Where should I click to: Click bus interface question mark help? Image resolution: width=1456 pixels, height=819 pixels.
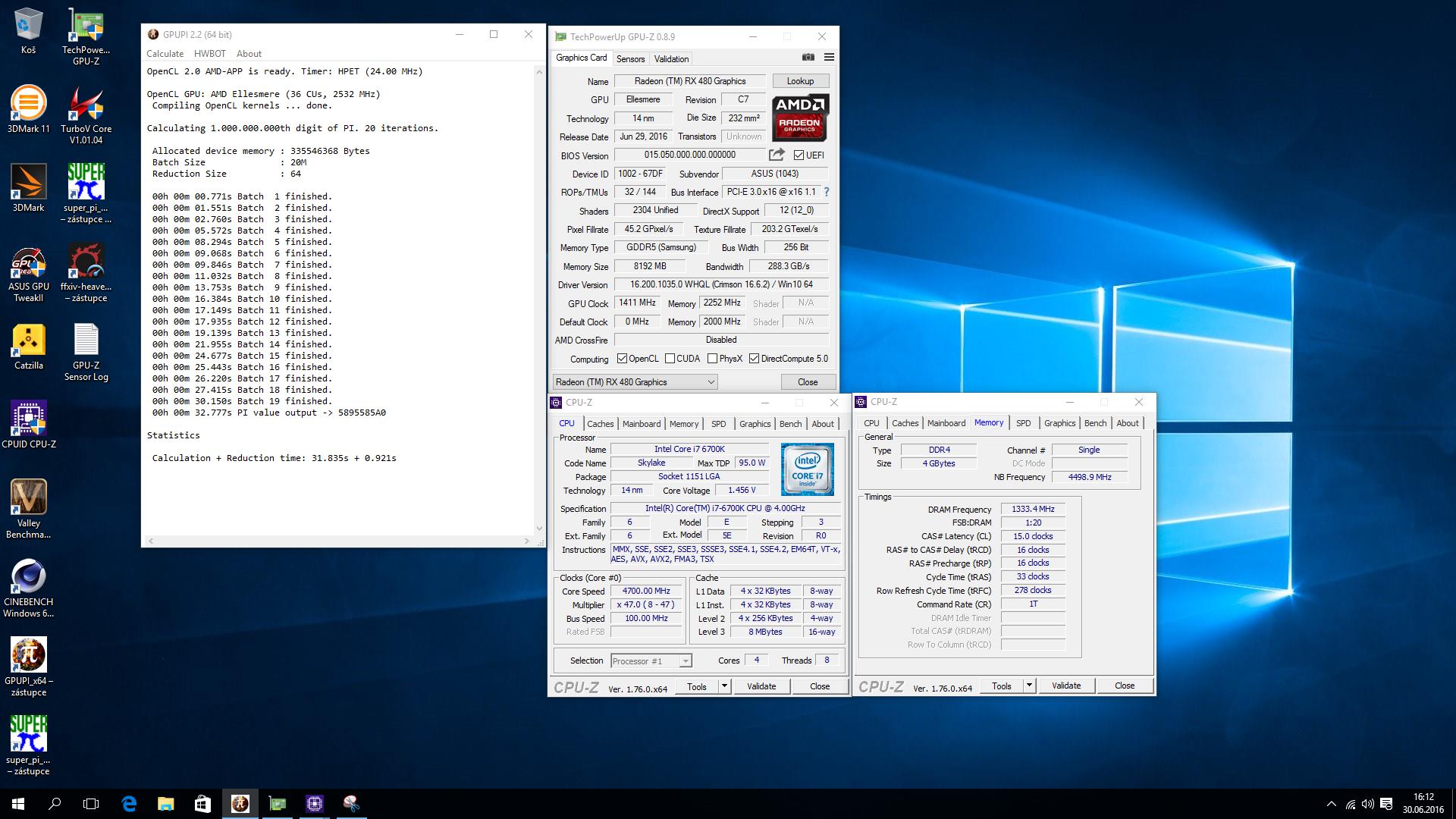point(827,192)
